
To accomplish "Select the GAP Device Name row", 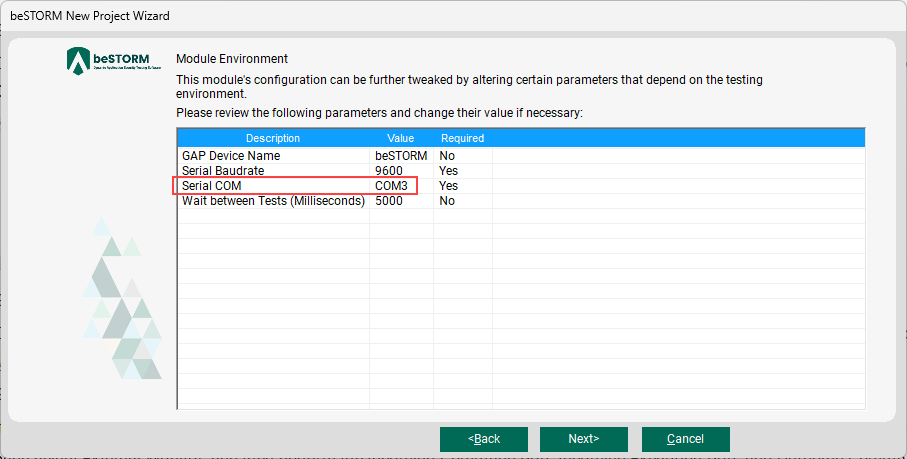I will (521, 156).
